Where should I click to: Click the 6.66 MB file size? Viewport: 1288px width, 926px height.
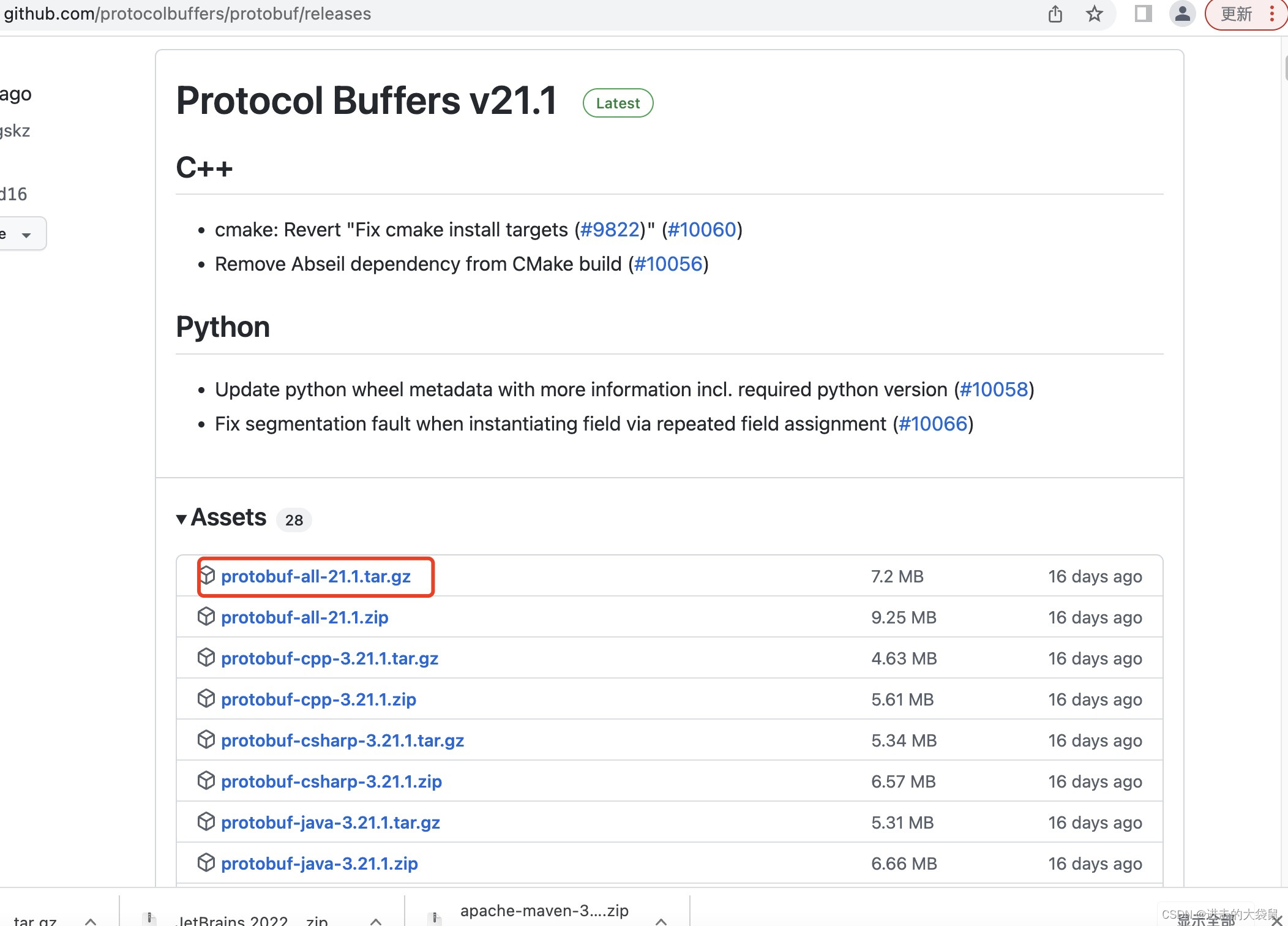point(904,864)
